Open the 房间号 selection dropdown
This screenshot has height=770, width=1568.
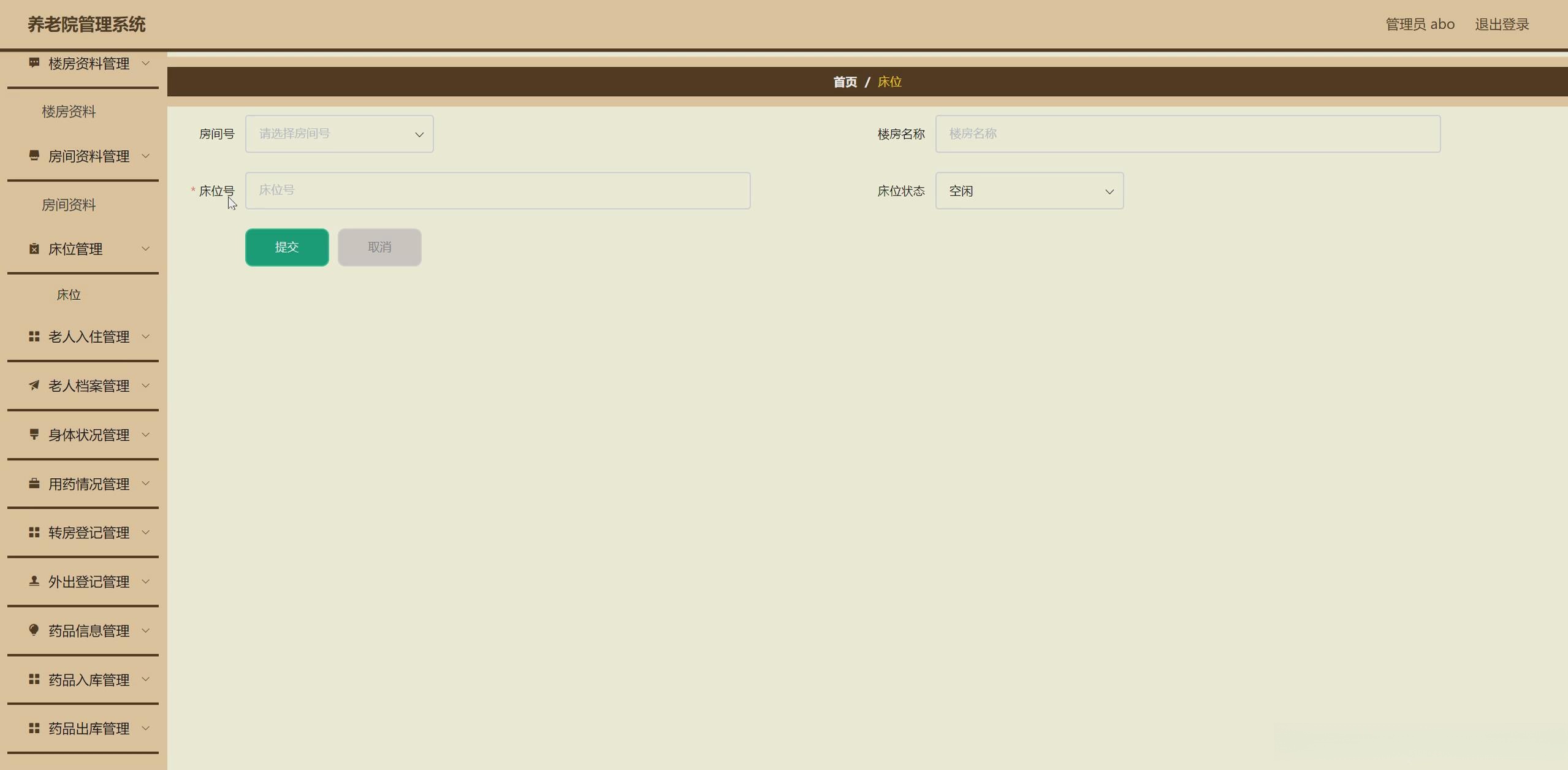click(339, 134)
